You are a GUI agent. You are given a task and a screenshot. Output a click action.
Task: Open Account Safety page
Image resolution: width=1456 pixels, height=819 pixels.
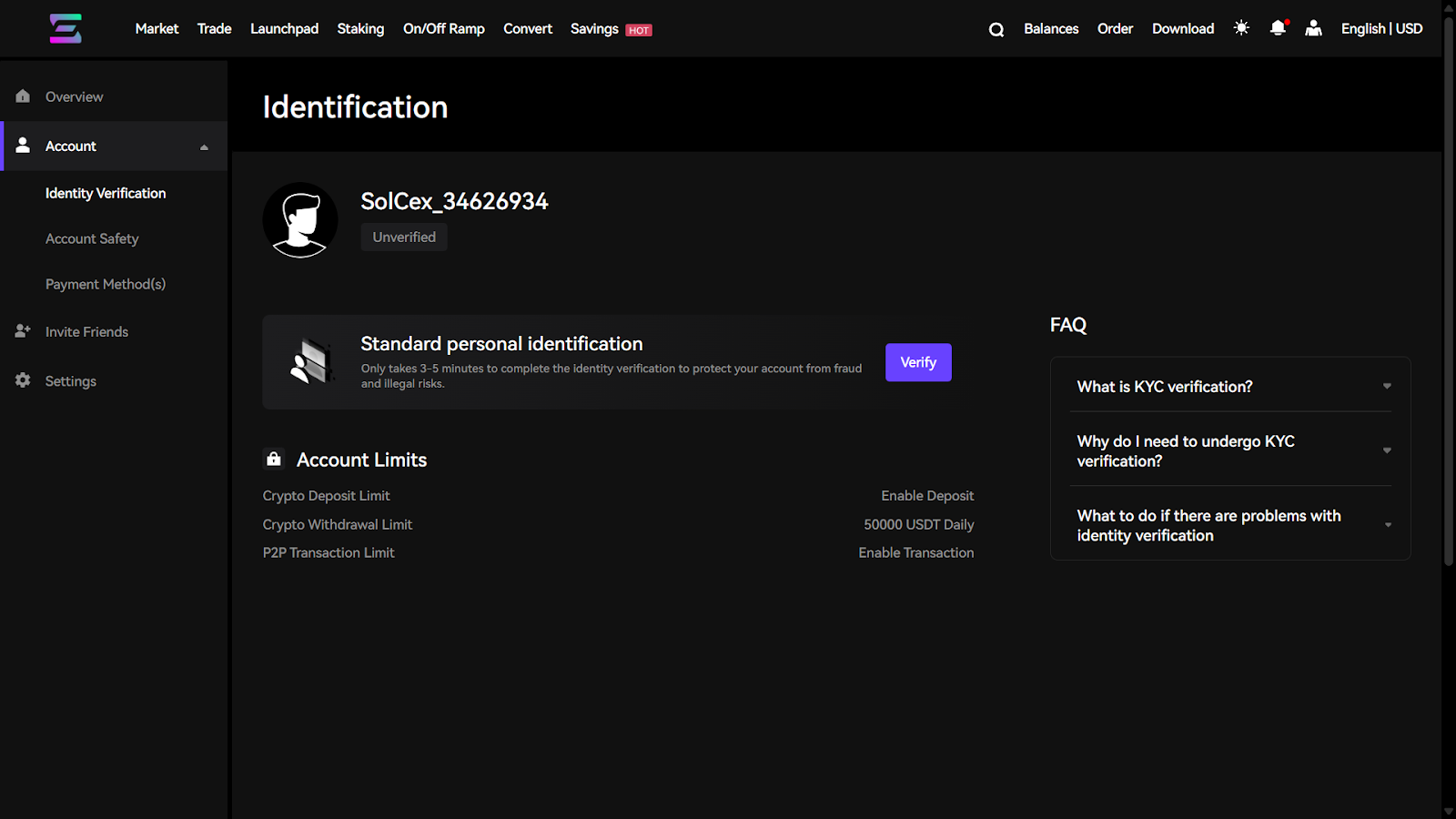[x=92, y=238]
